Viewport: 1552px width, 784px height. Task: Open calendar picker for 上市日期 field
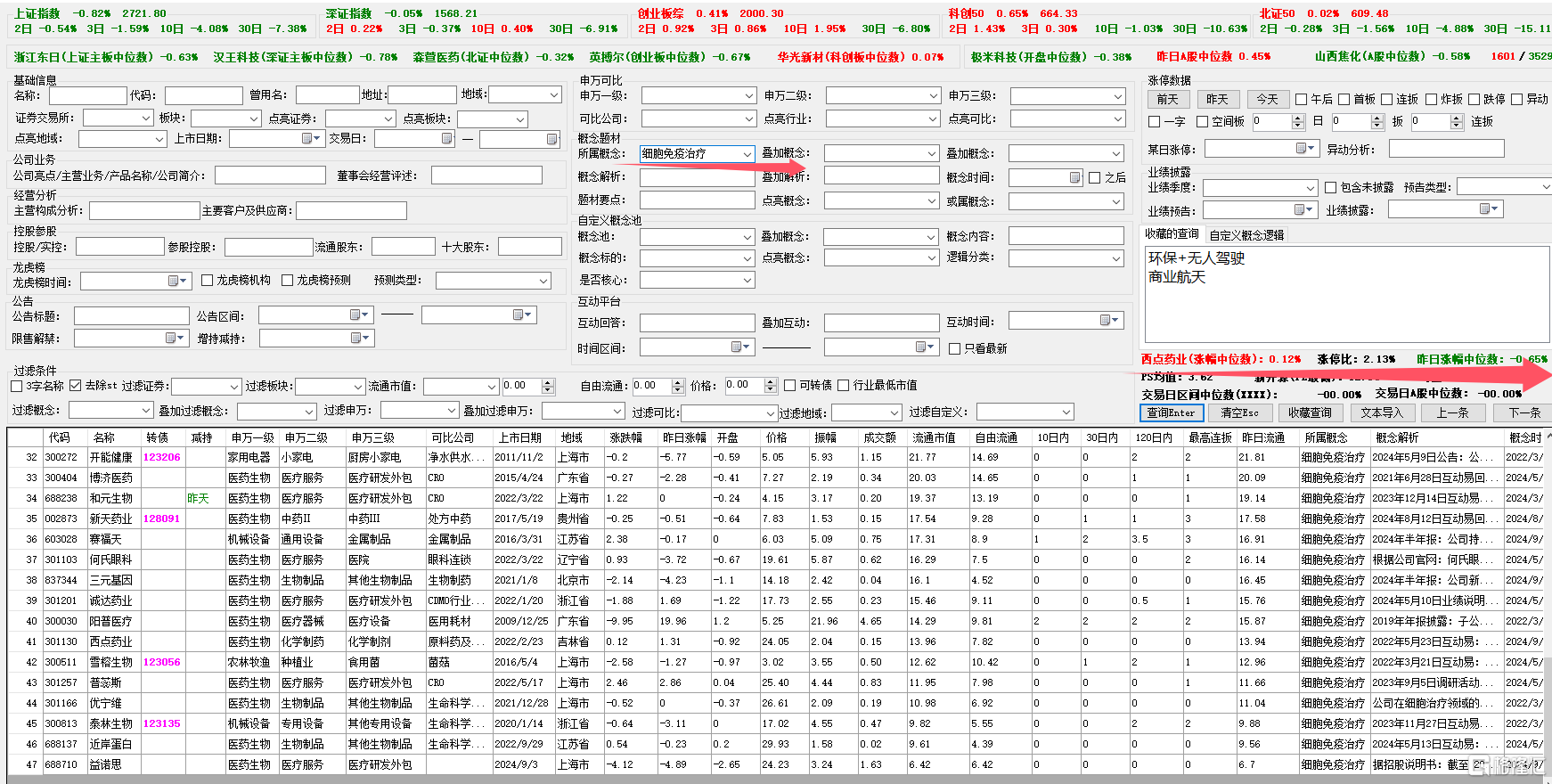click(x=311, y=138)
